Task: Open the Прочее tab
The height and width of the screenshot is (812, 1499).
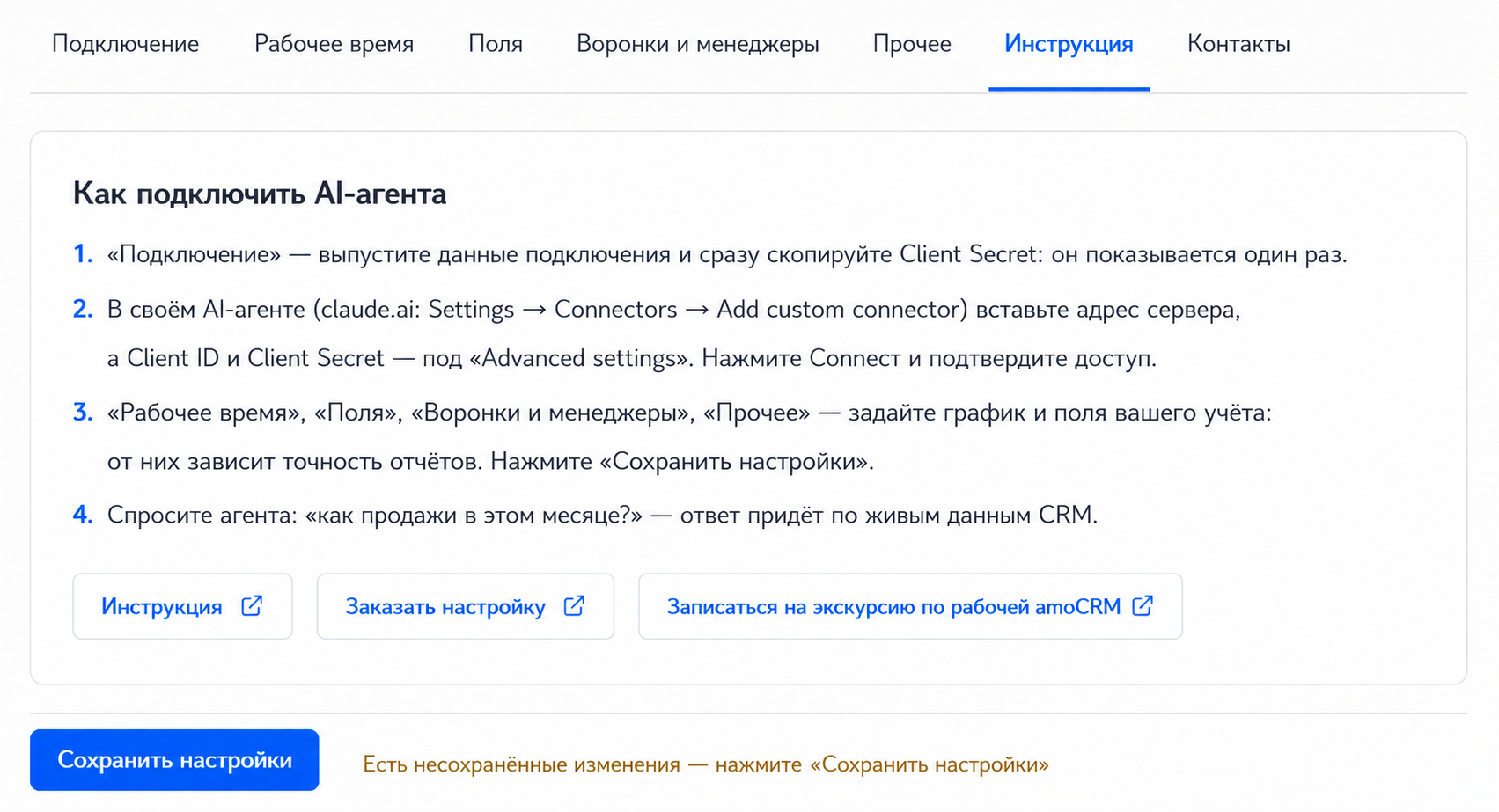Action: [x=912, y=44]
